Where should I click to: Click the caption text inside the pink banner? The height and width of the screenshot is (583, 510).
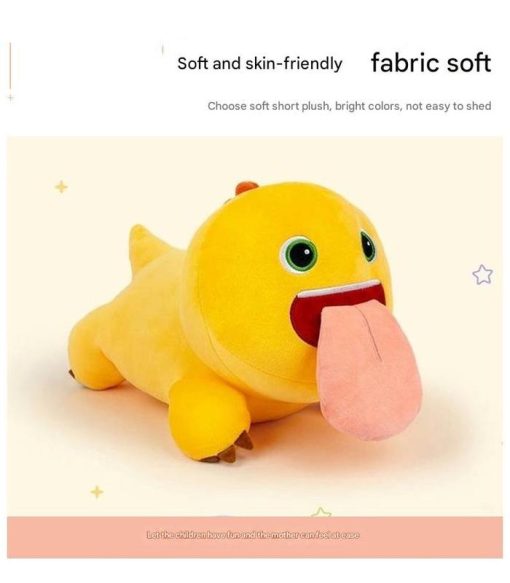pyautogui.click(x=253, y=535)
